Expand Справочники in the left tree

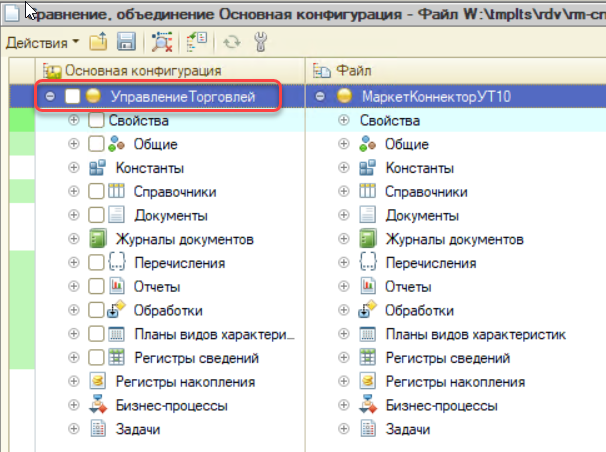coord(73,191)
